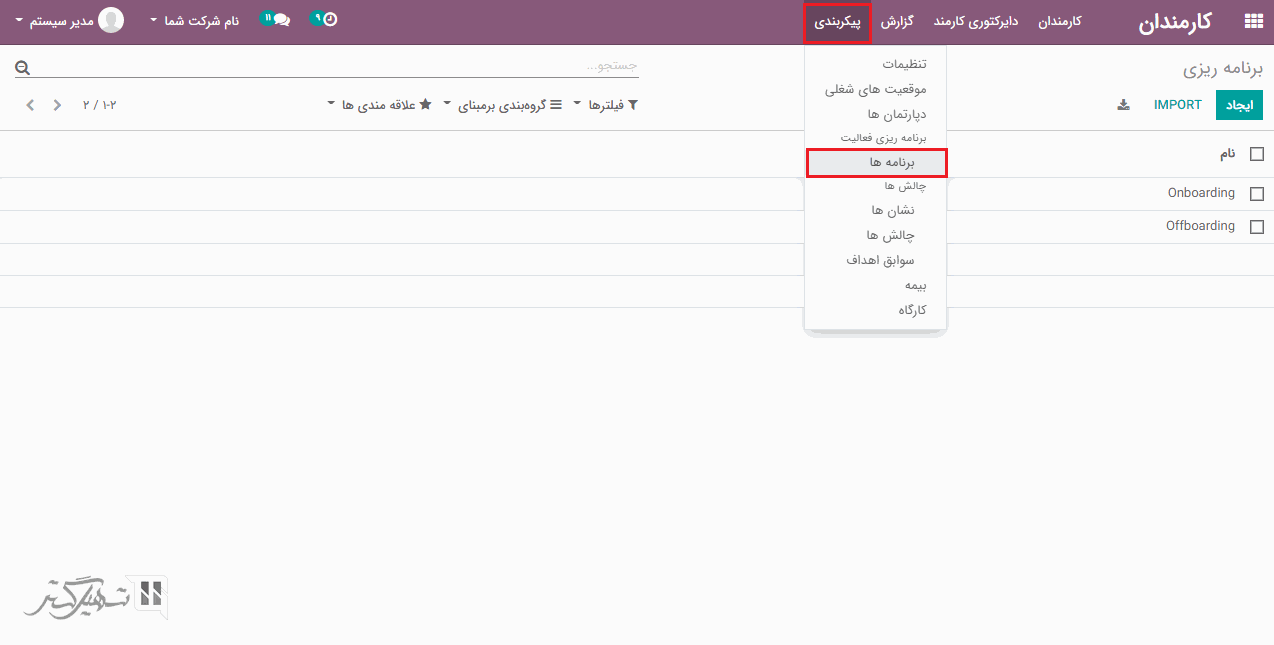Select برنامه ها in the configuration menu
The height and width of the screenshot is (645, 1274).
coord(876,162)
